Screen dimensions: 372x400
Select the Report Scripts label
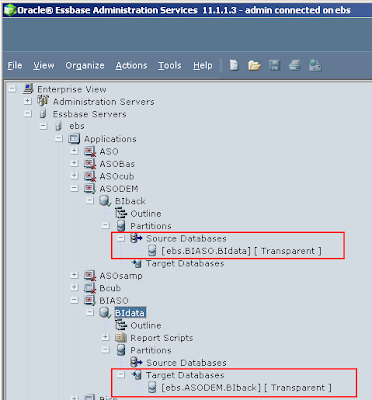161,338
